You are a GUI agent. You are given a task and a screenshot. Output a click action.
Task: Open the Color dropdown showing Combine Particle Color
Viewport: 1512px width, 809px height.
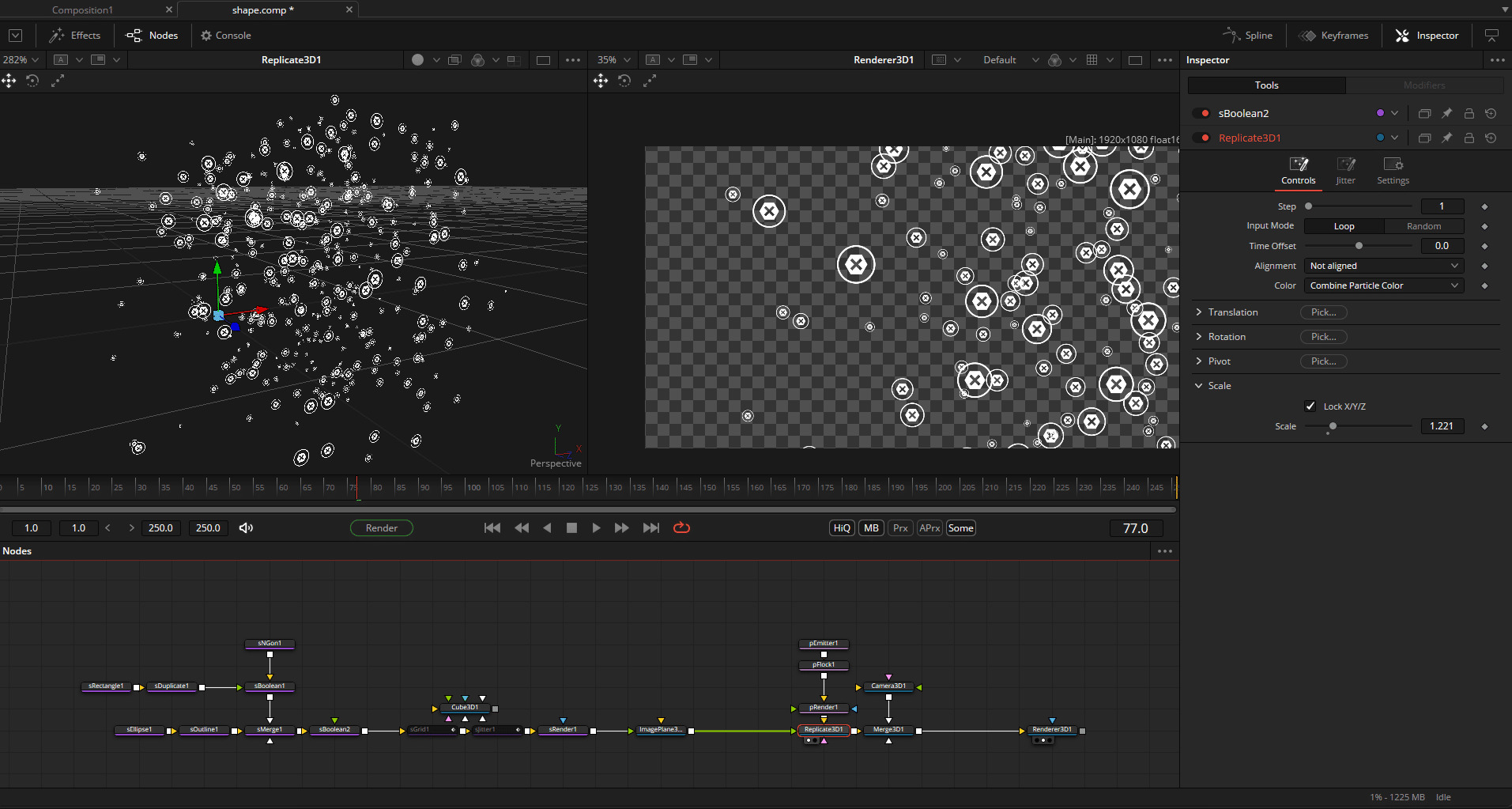pyautogui.click(x=1383, y=285)
